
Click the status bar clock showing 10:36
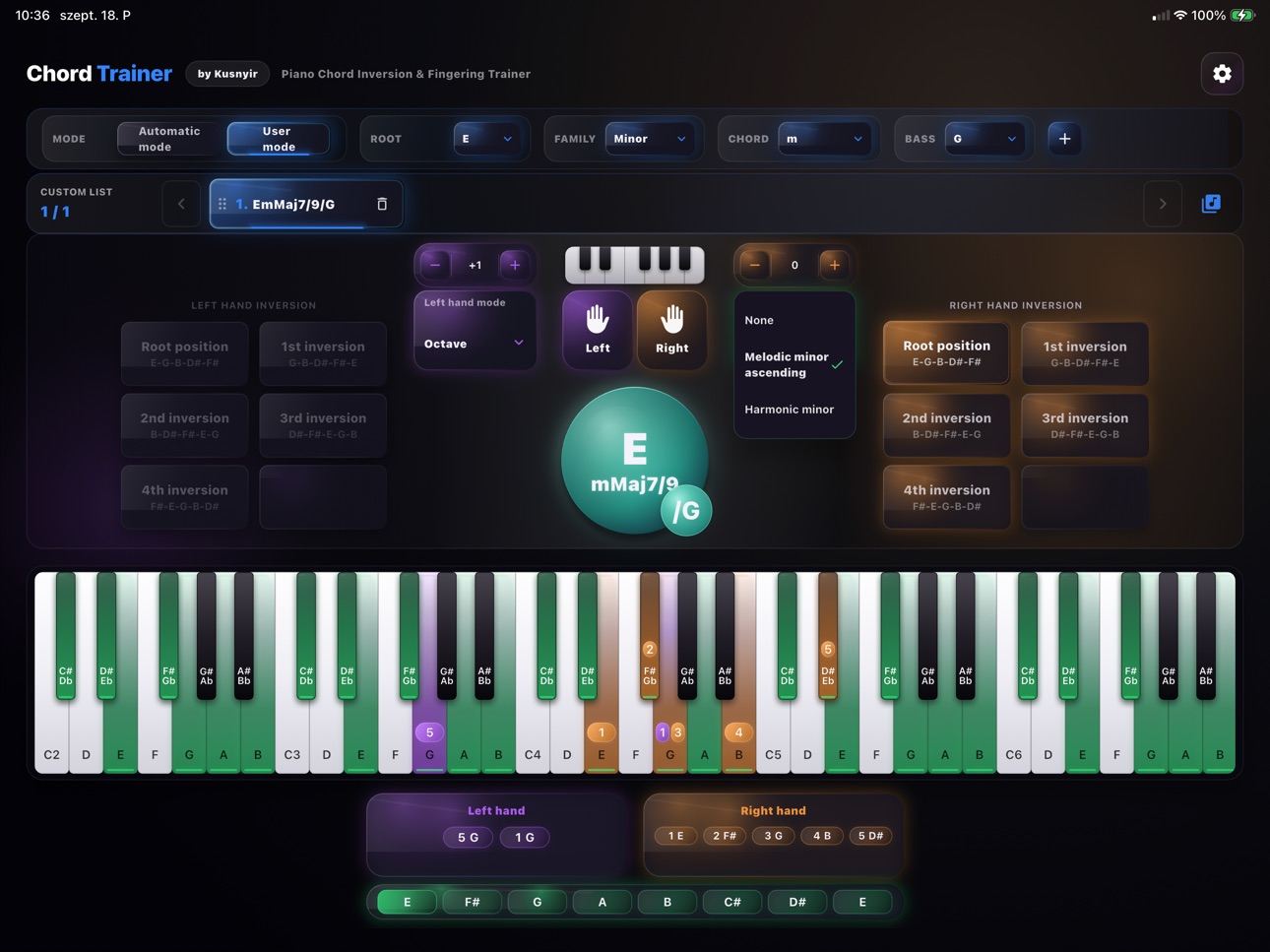pos(32,16)
